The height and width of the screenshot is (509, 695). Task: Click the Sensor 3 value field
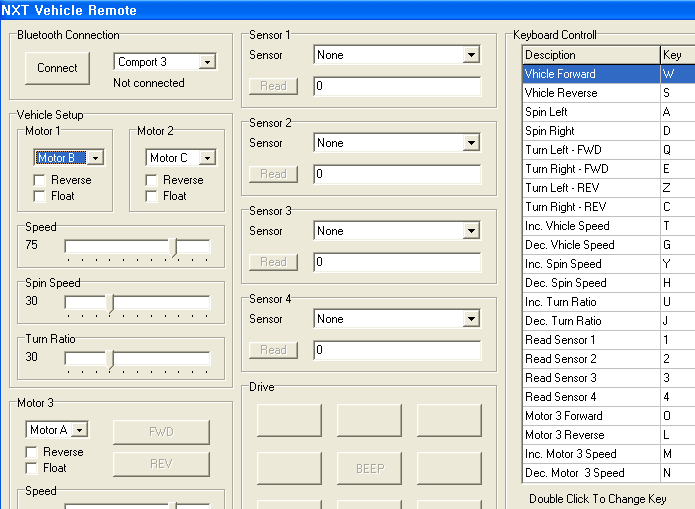point(397,262)
